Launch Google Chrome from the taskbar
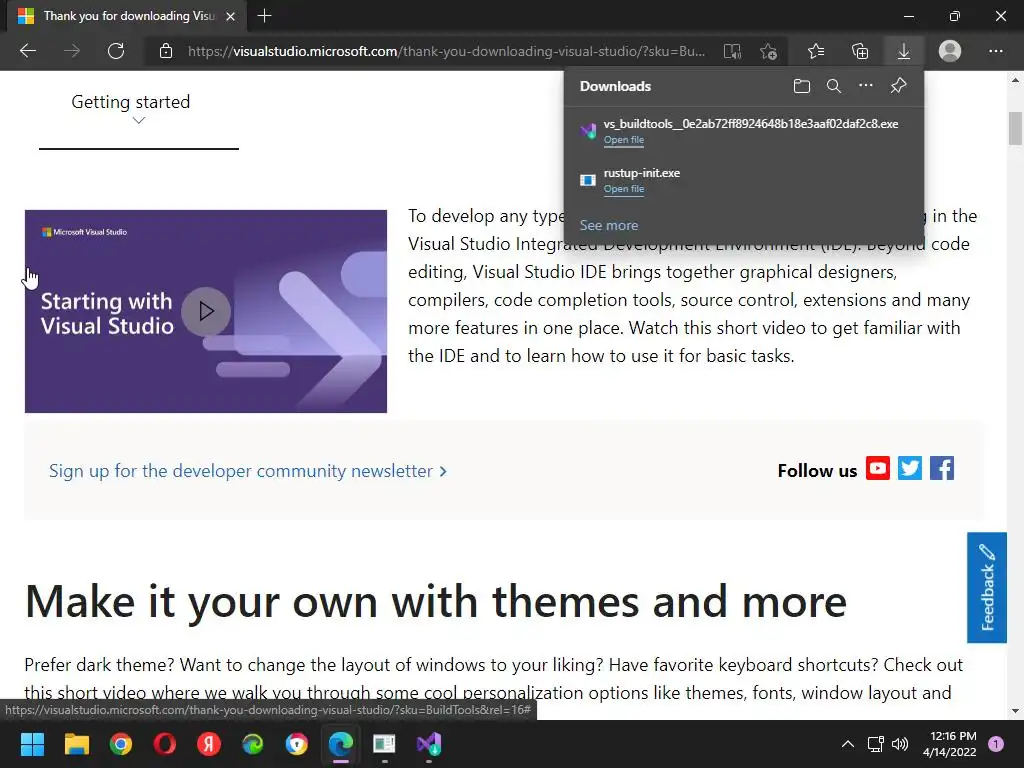The width and height of the screenshot is (1024, 768). click(x=121, y=744)
